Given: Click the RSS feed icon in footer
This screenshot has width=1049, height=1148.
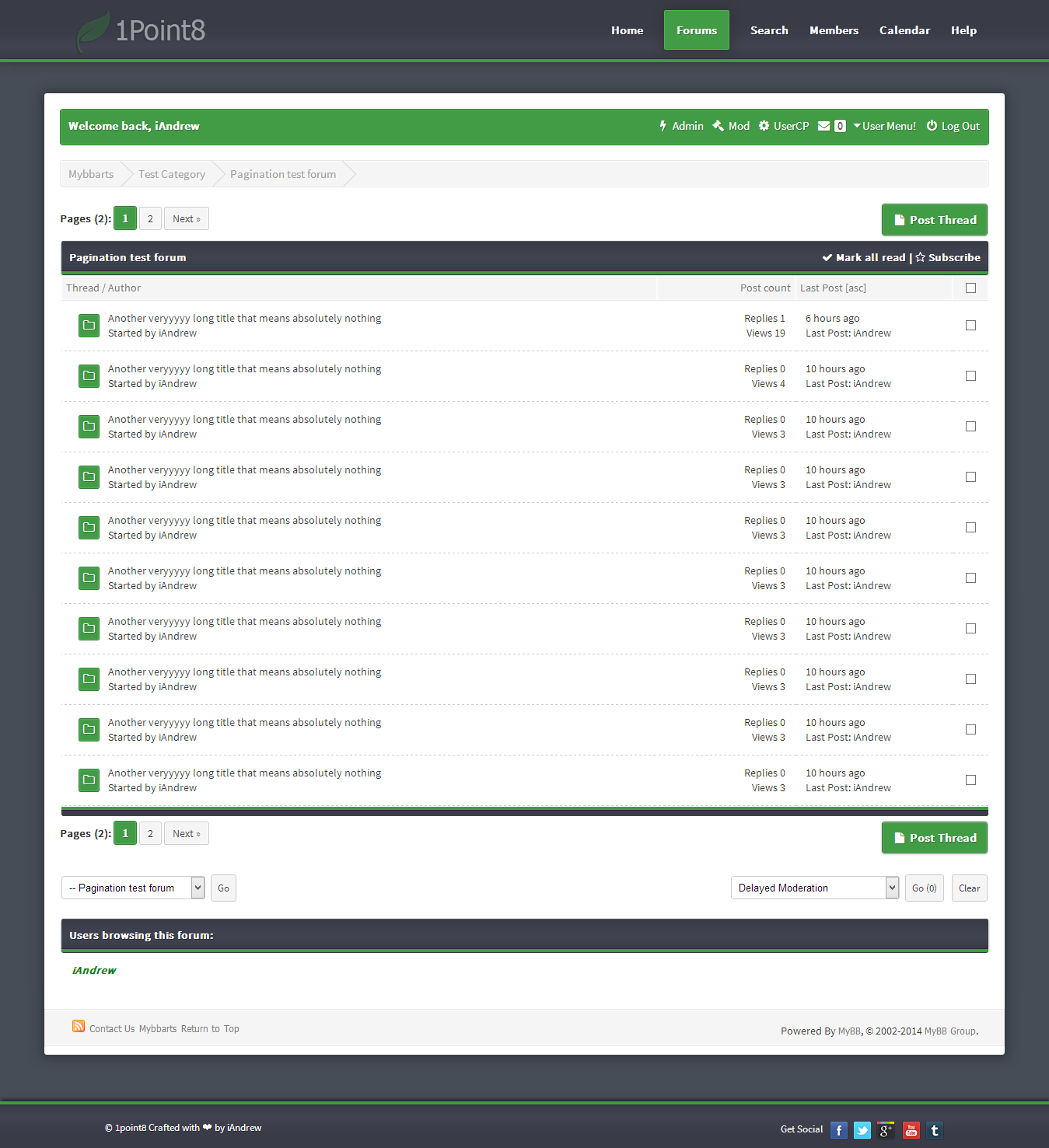Looking at the screenshot, I should [x=79, y=1026].
